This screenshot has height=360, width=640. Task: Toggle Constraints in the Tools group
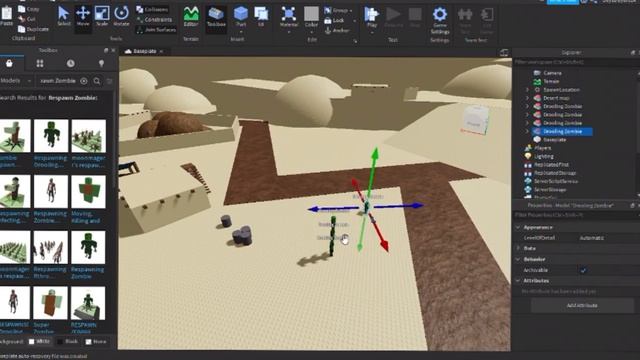point(154,19)
